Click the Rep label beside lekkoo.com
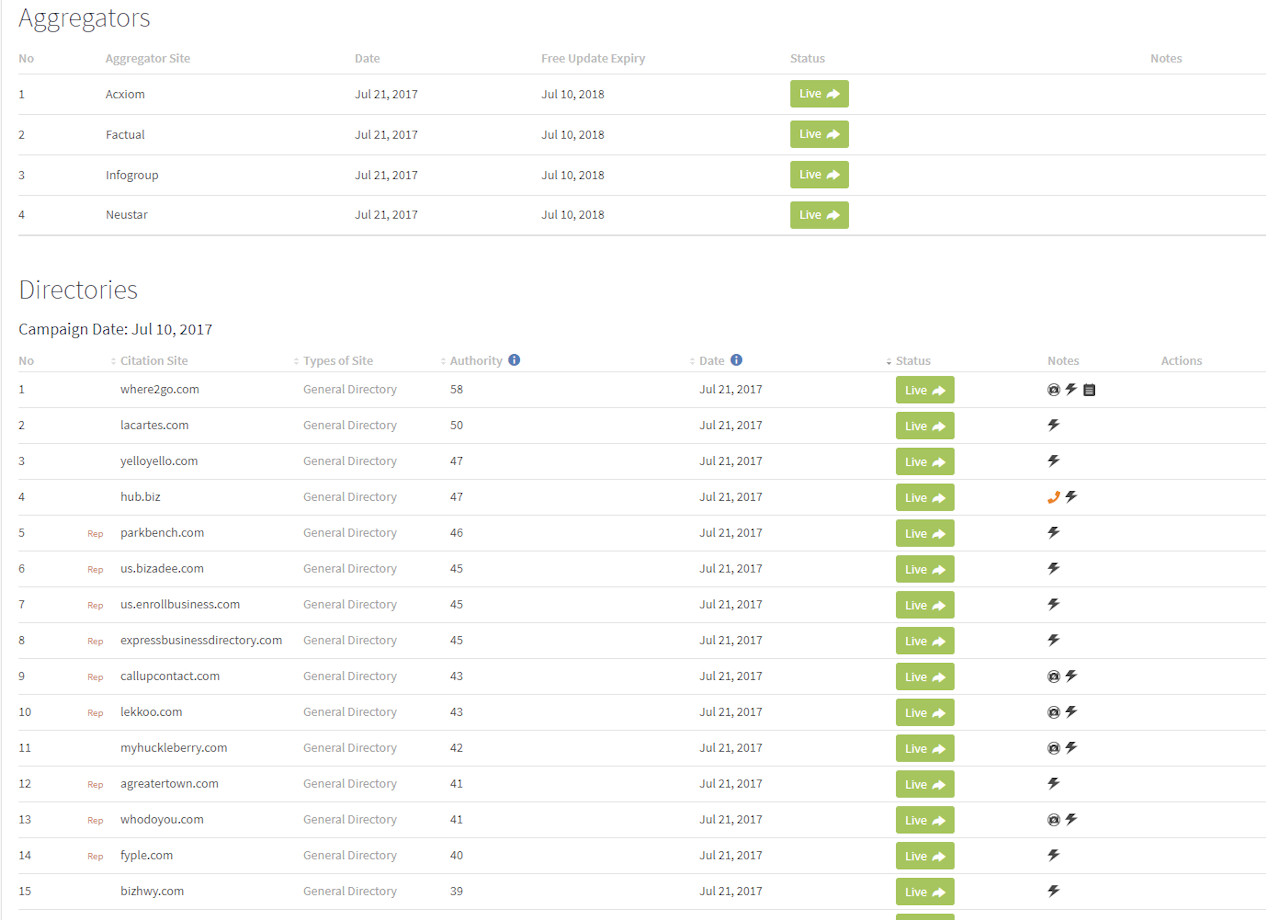This screenshot has height=920, width=1280. point(95,713)
